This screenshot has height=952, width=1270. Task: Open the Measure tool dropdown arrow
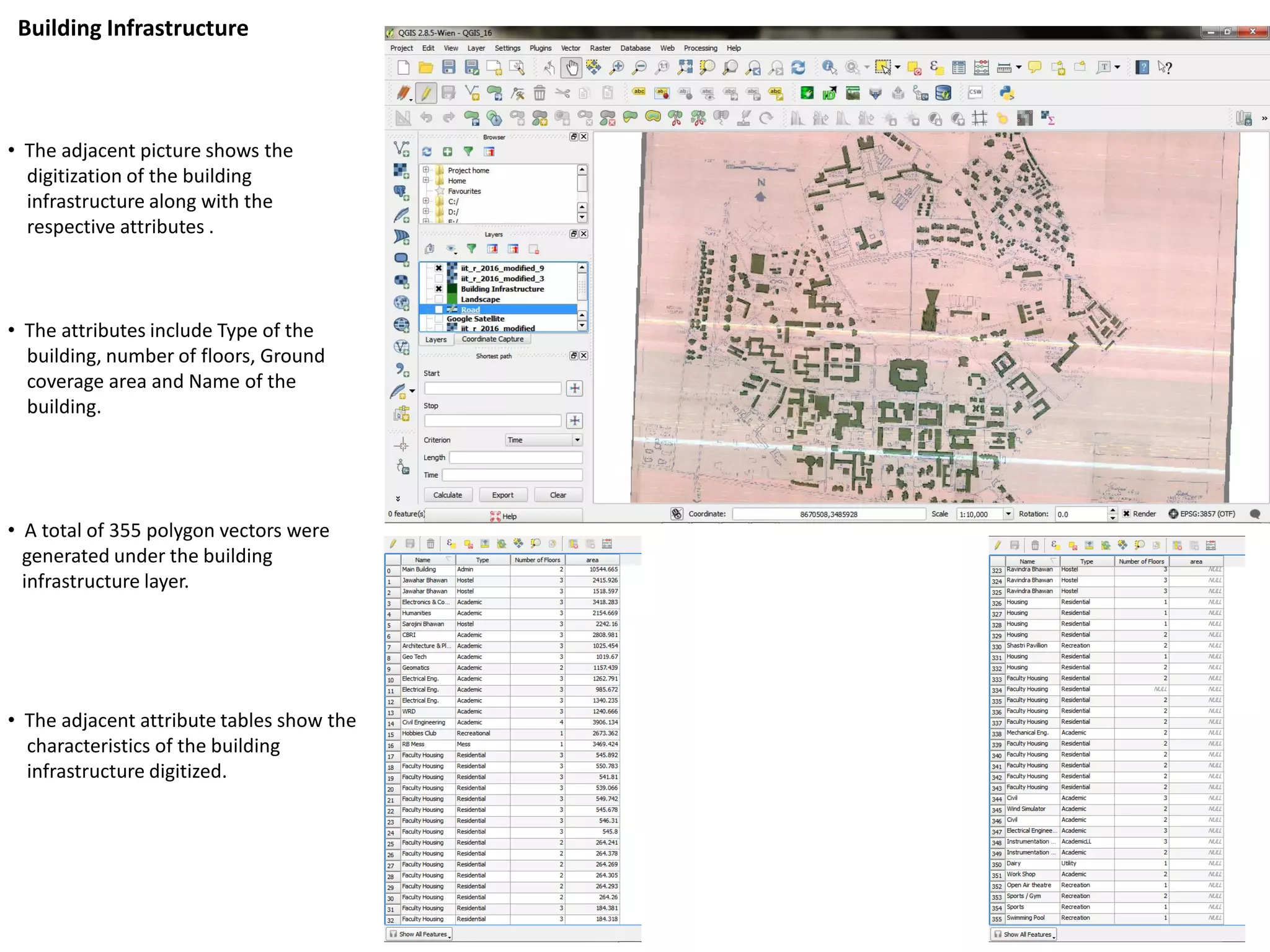[1018, 68]
